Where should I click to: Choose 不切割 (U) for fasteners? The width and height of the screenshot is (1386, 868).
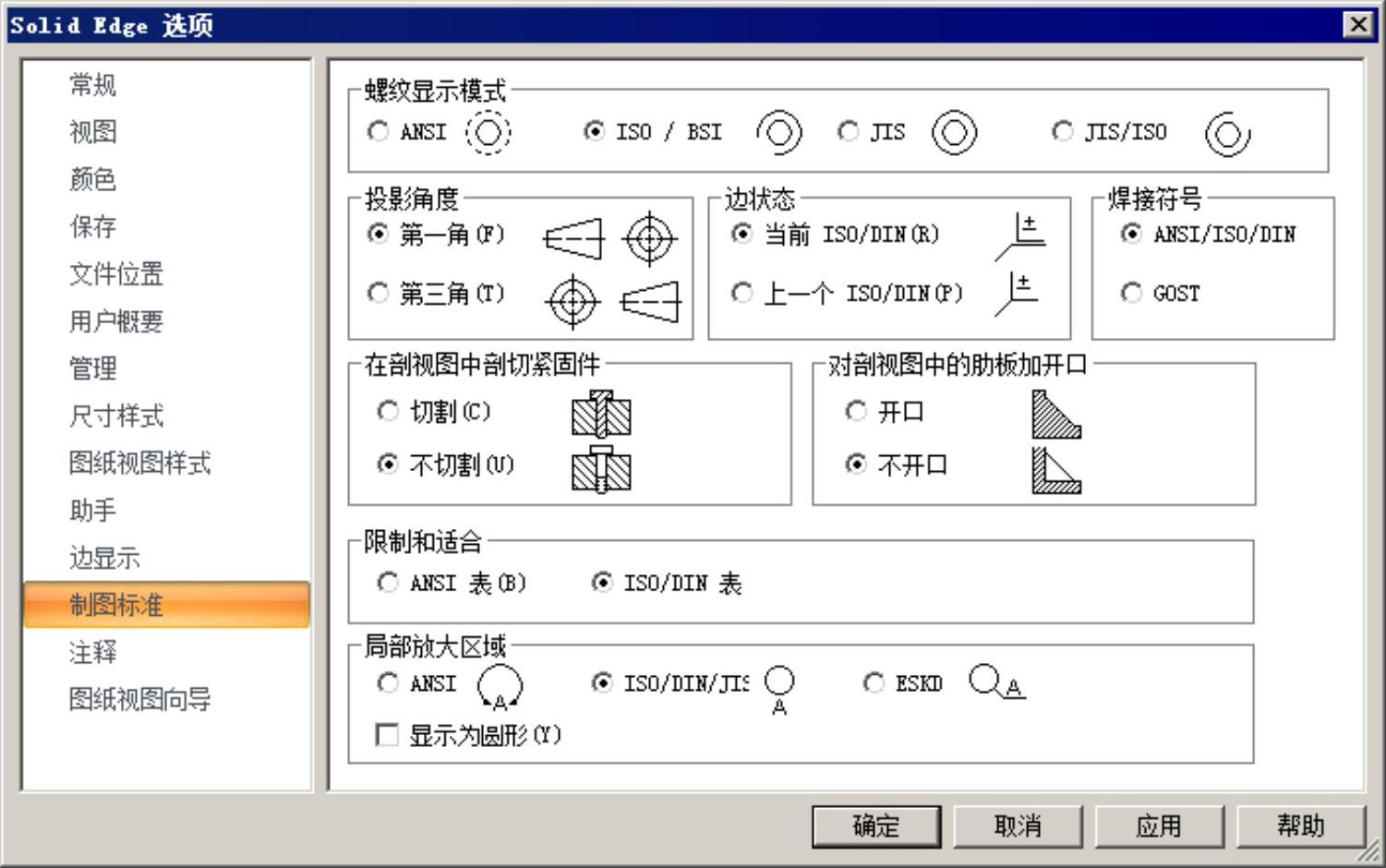pos(388,464)
